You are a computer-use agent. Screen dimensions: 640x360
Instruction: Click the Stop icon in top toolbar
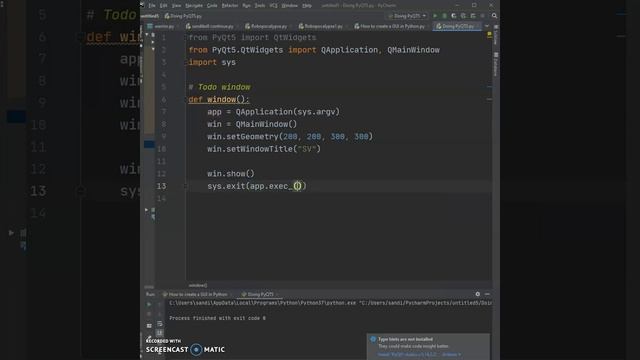pyautogui.click(x=482, y=16)
